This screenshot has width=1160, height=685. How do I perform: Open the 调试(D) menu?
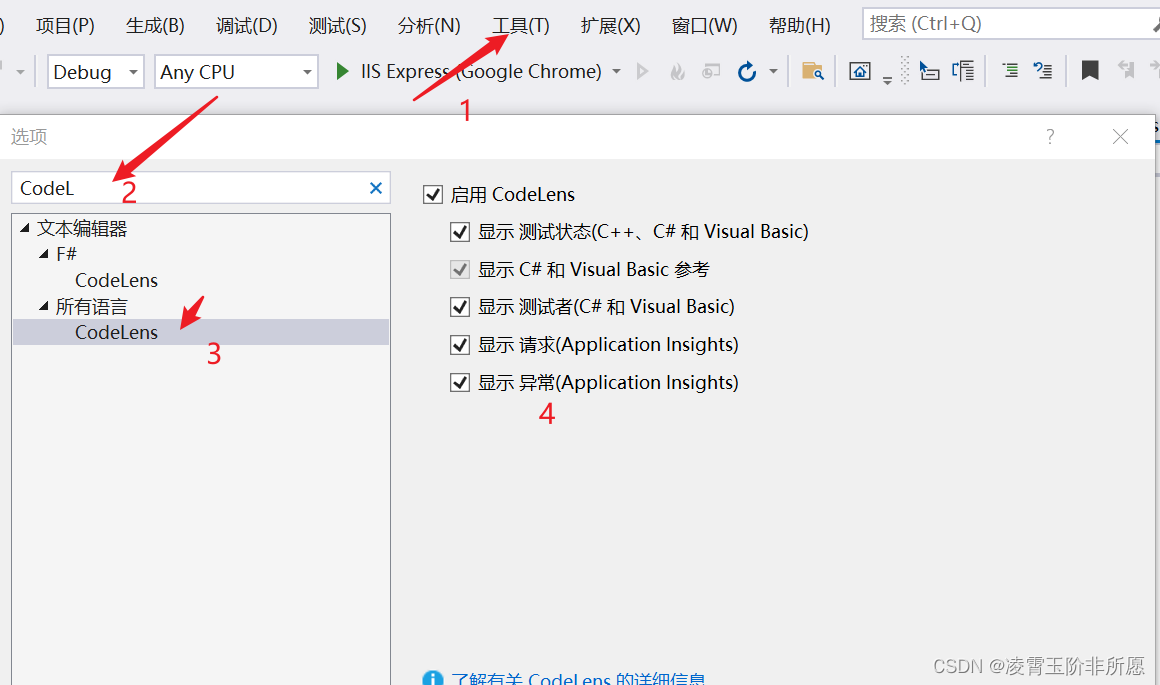(x=246, y=25)
